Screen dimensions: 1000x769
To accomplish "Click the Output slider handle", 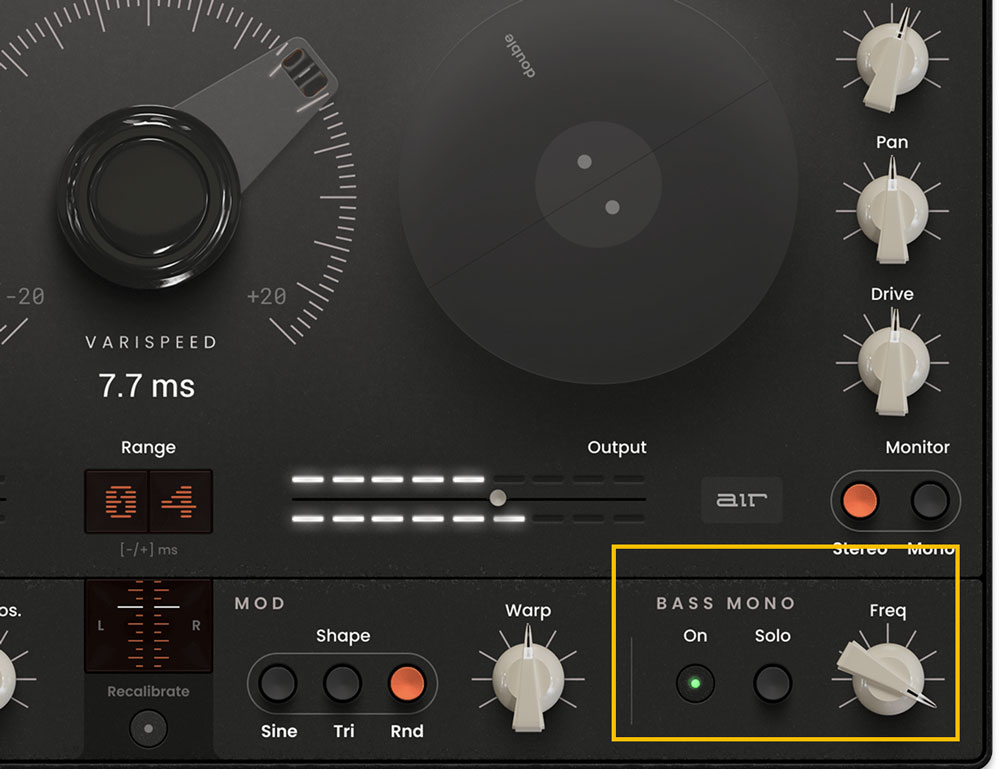I will [x=497, y=498].
